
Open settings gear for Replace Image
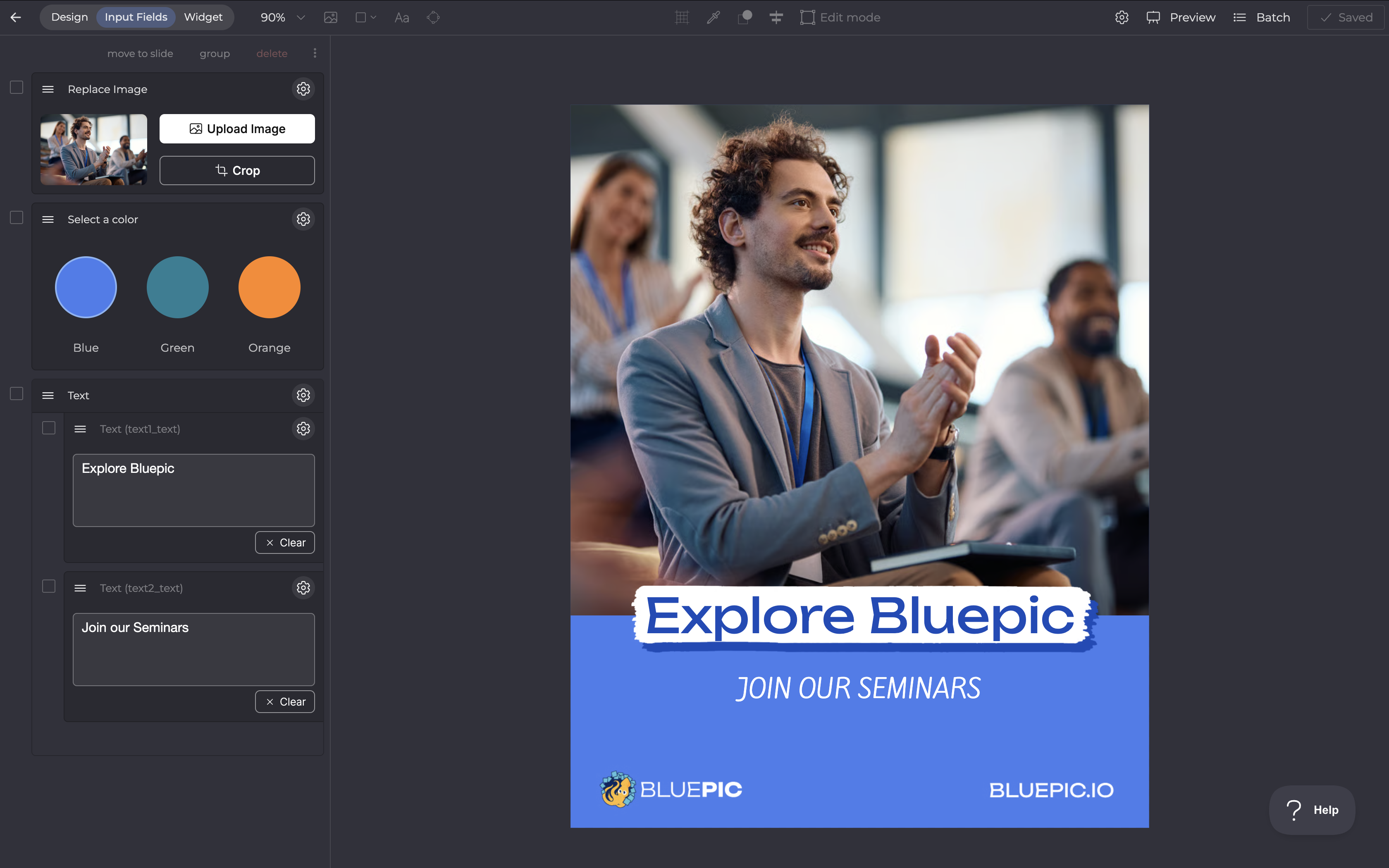(303, 89)
